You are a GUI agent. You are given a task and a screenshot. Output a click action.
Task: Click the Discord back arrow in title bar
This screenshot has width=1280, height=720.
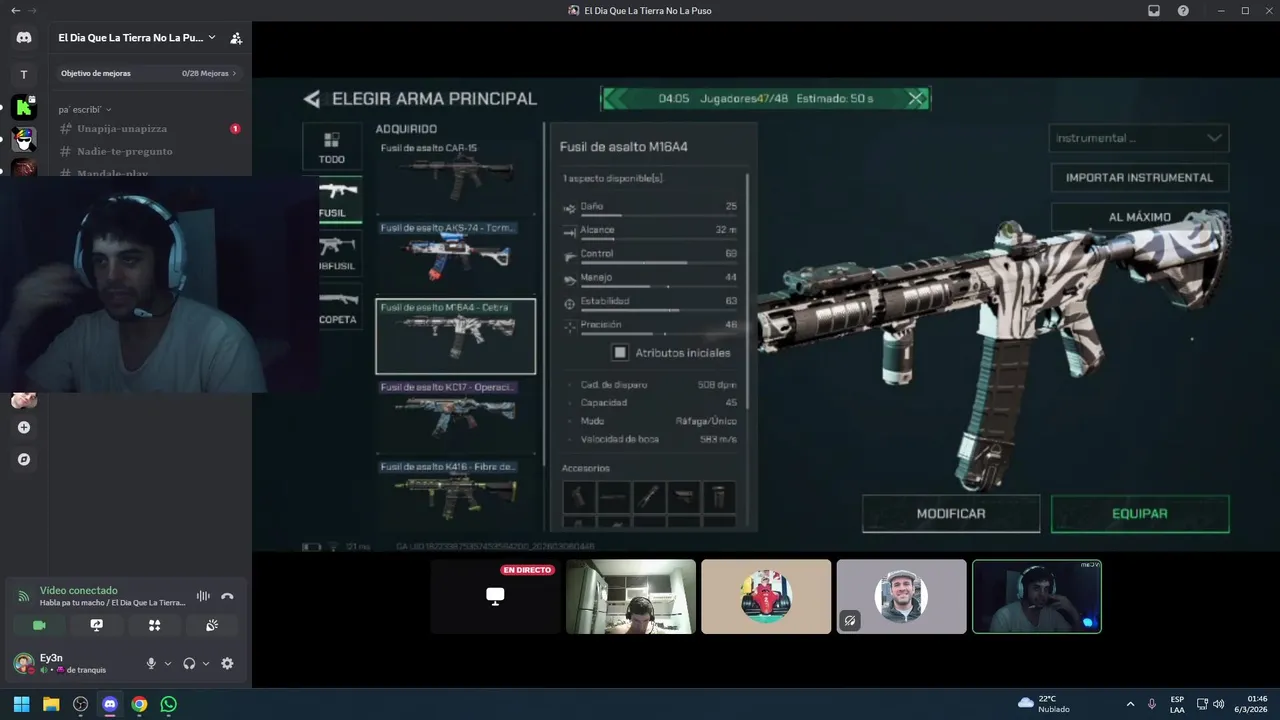coord(15,10)
